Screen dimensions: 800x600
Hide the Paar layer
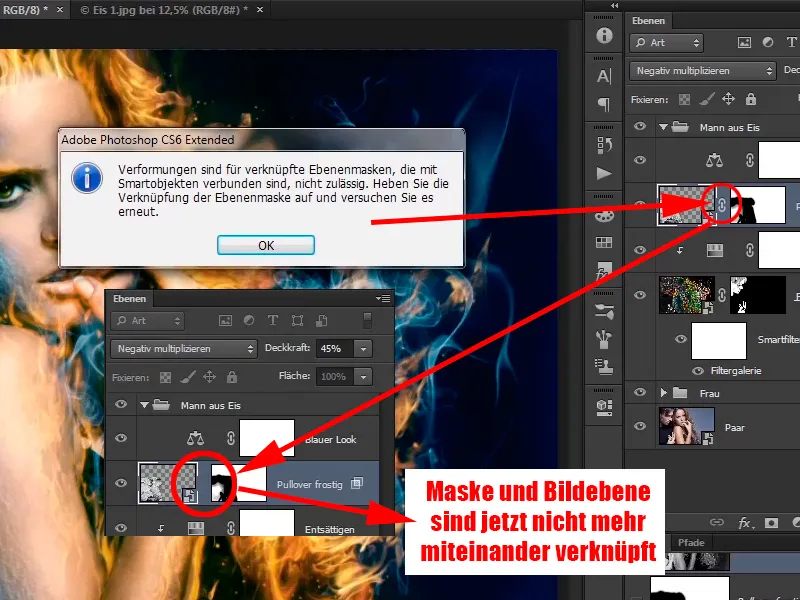[640, 426]
